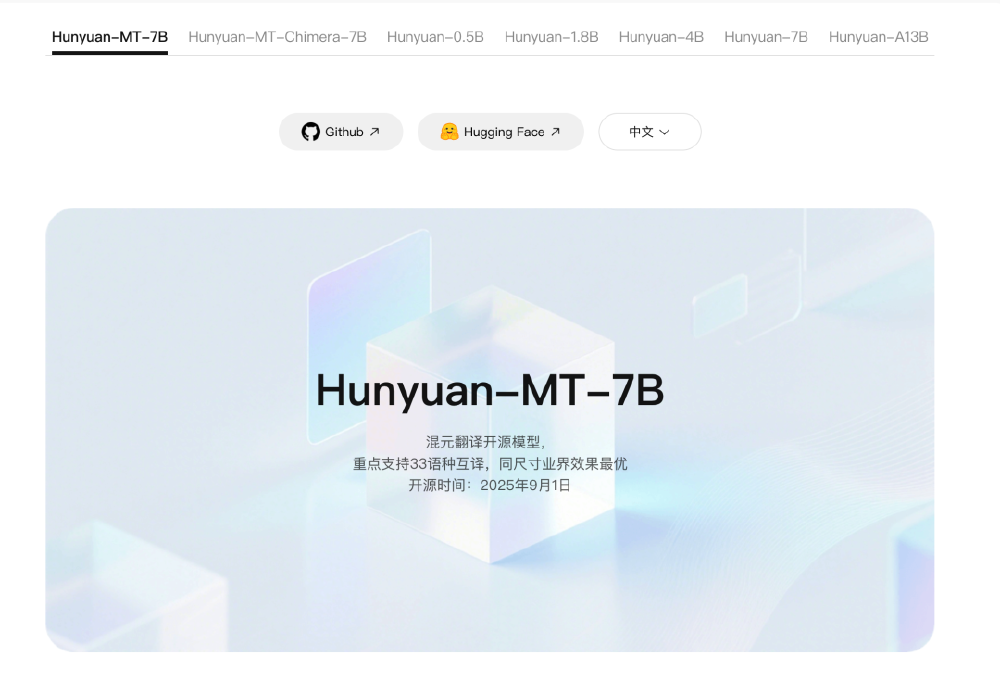The width and height of the screenshot is (1000, 681).
Task: Switch to the Hunyuan-MT-Chimera-7B tab
Action: pos(278,36)
